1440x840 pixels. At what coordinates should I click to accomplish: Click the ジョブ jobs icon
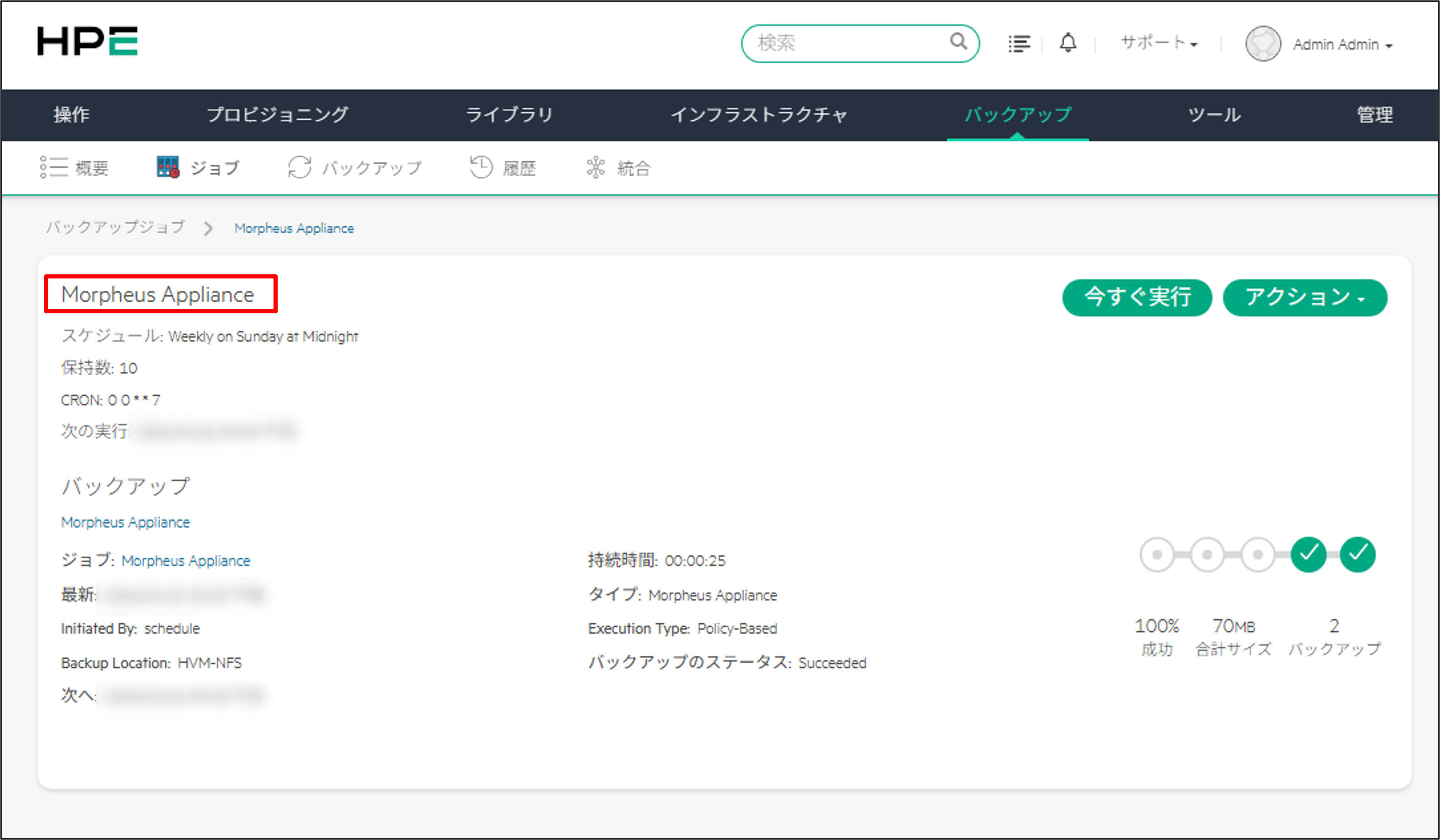tap(168, 167)
